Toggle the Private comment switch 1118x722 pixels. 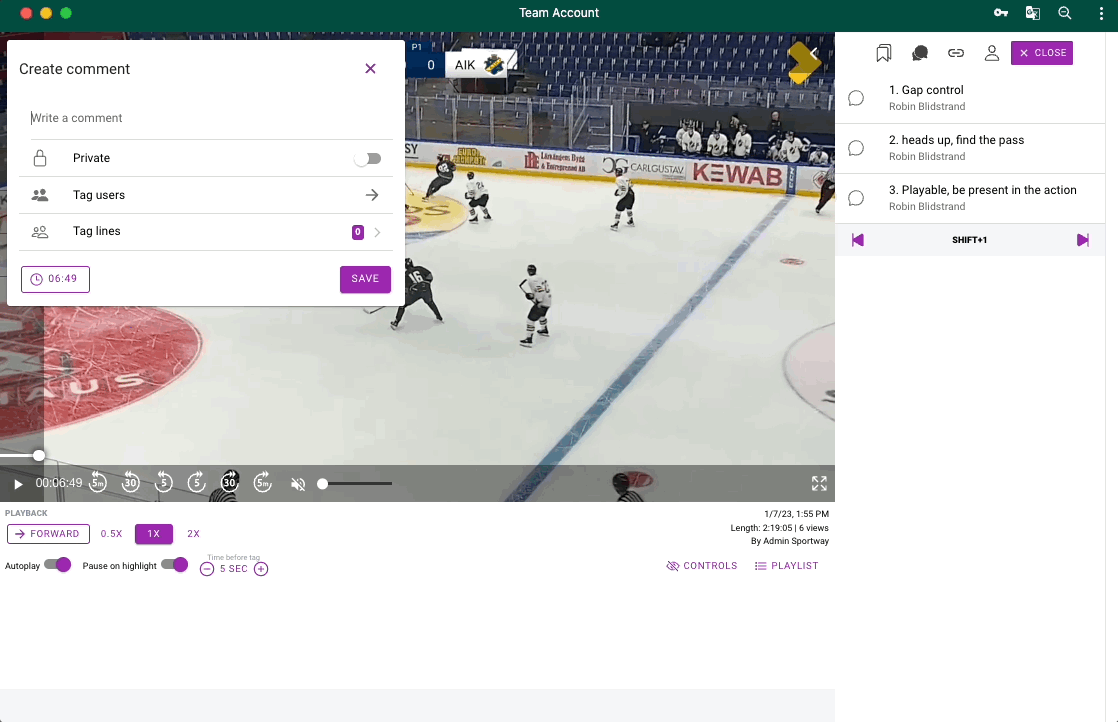[x=367, y=159]
